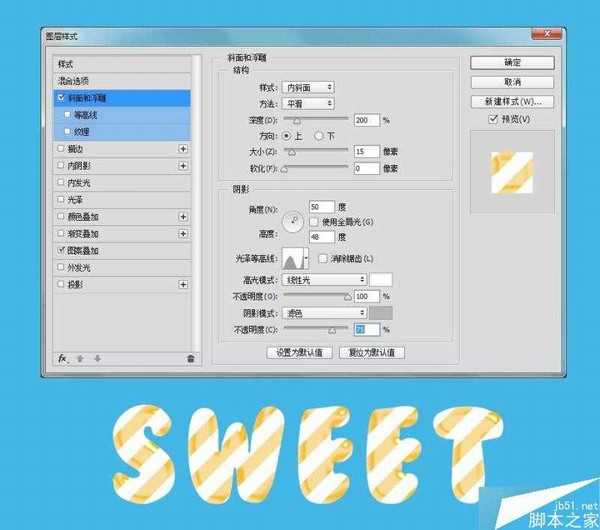
Task: Tick the 颜色叠加 checkbox
Action: (x=60, y=216)
